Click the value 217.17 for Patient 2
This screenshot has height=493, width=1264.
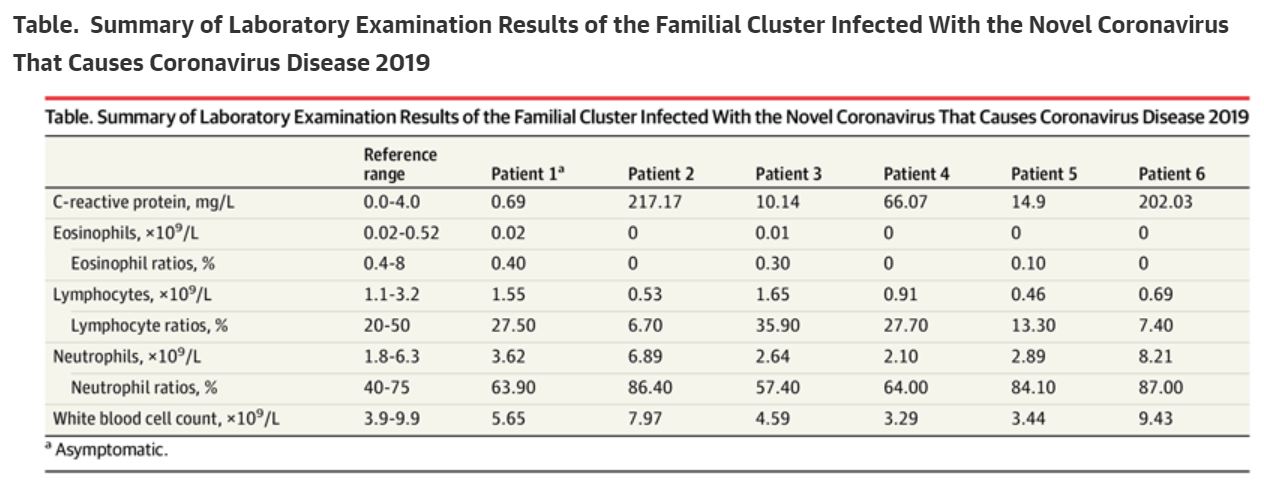coord(655,202)
